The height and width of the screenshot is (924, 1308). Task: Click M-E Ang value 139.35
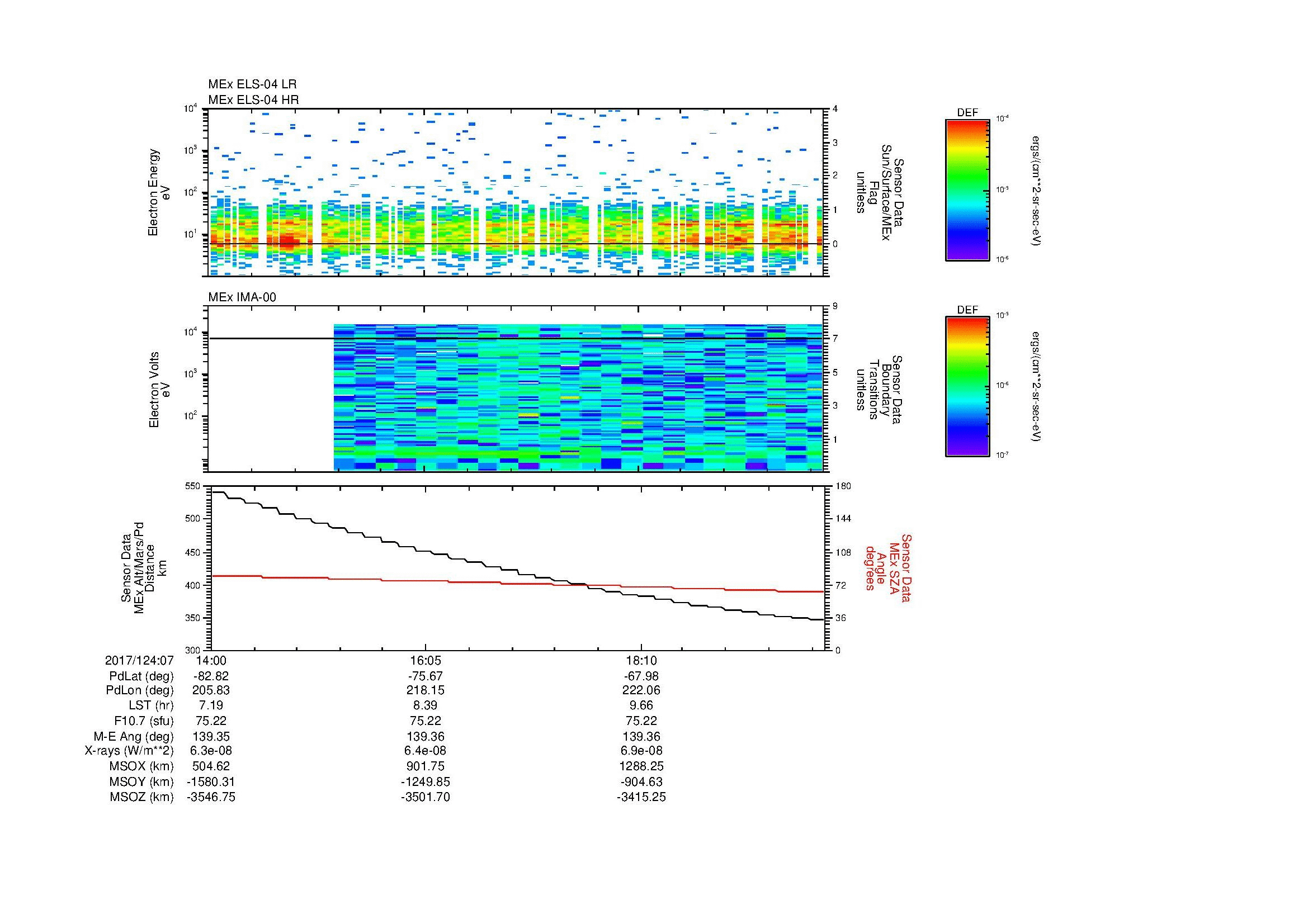(x=211, y=736)
